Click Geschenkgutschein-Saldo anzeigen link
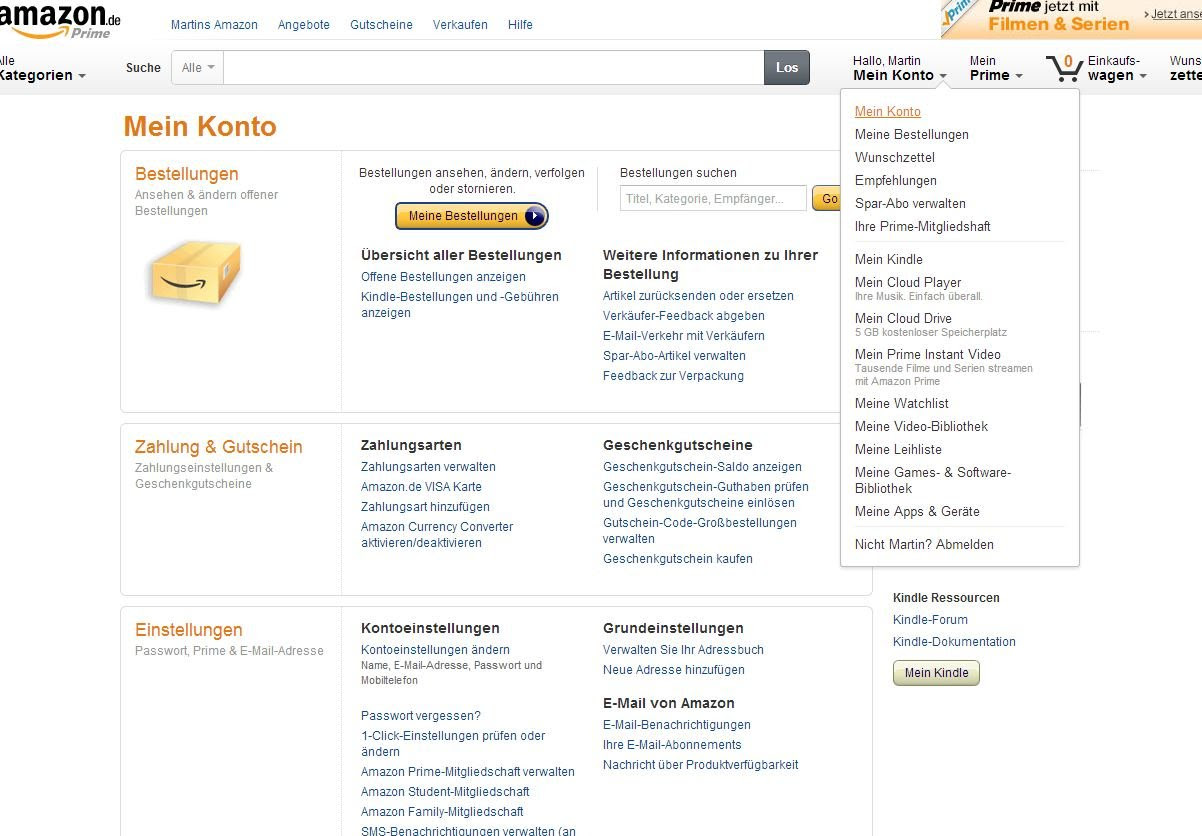 [x=702, y=467]
